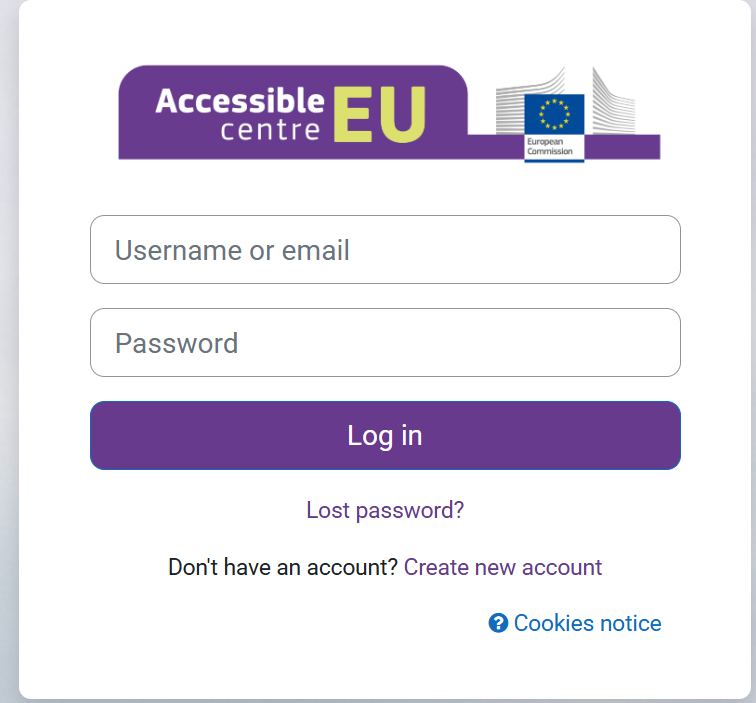Viewport: 756px width, 703px height.
Task: Focus the Password input field
Action: (x=385, y=343)
